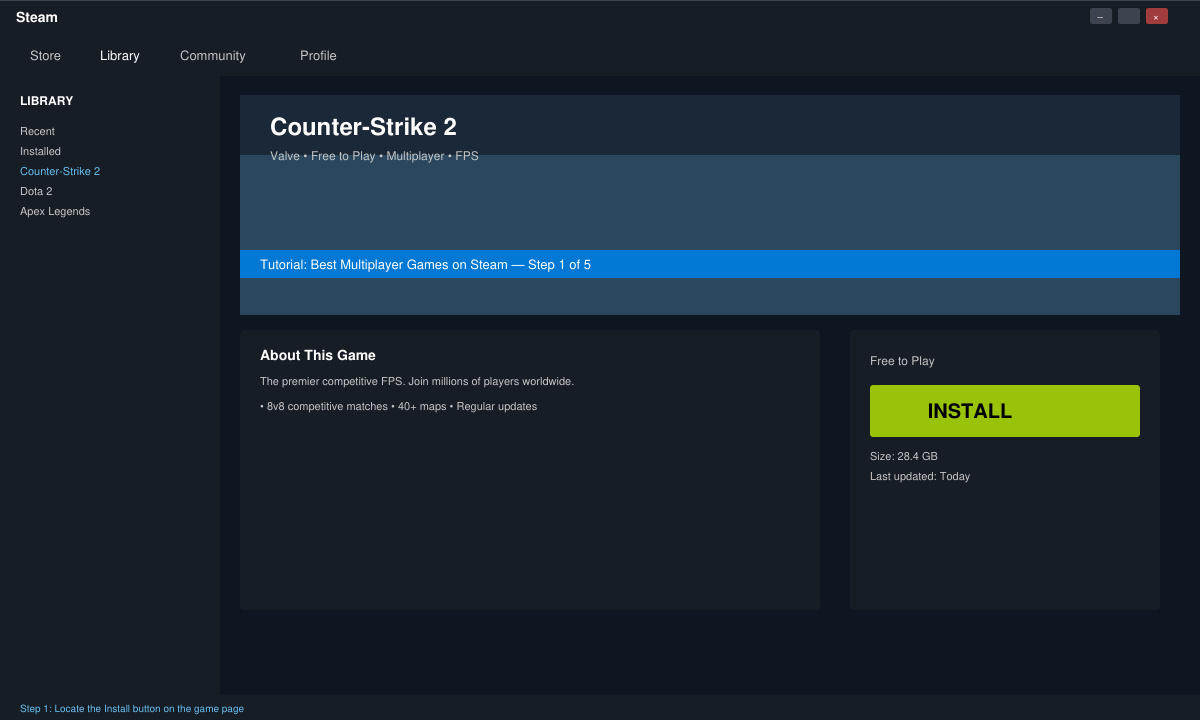This screenshot has height=720, width=1200.
Task: Click the 'Free to Play' price label
Action: click(902, 361)
